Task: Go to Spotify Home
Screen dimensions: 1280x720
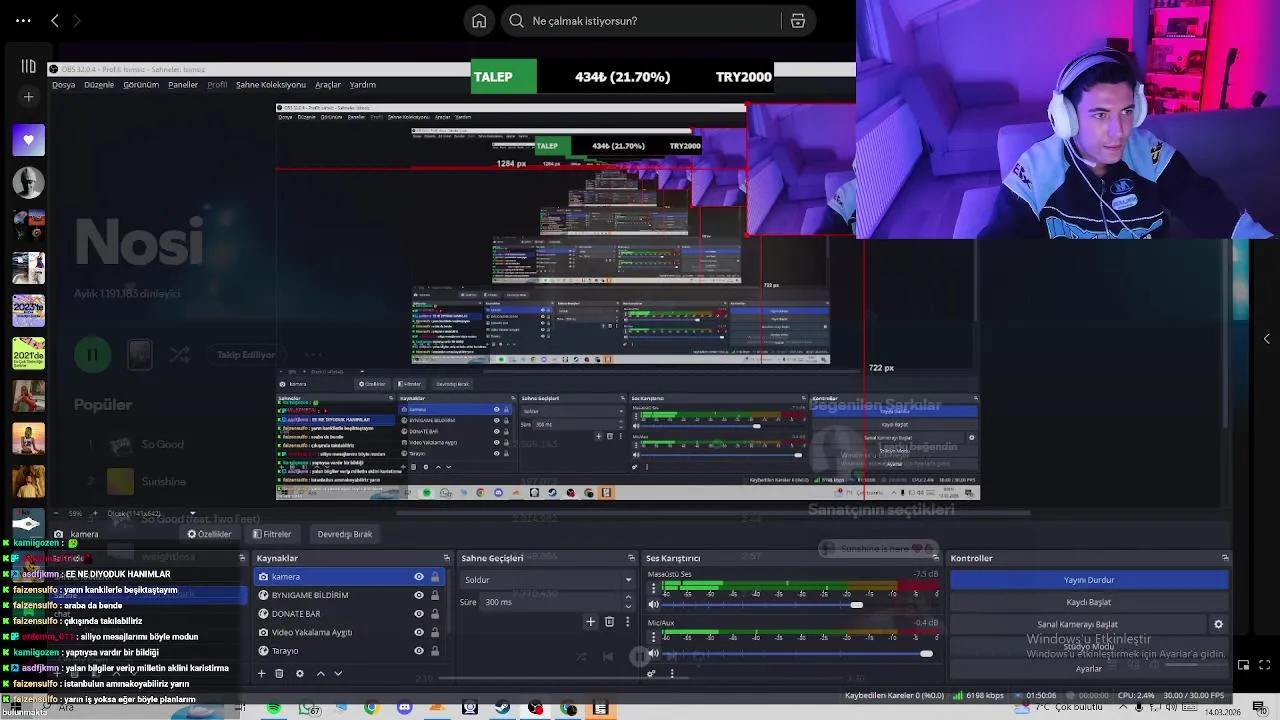Action: (x=479, y=21)
